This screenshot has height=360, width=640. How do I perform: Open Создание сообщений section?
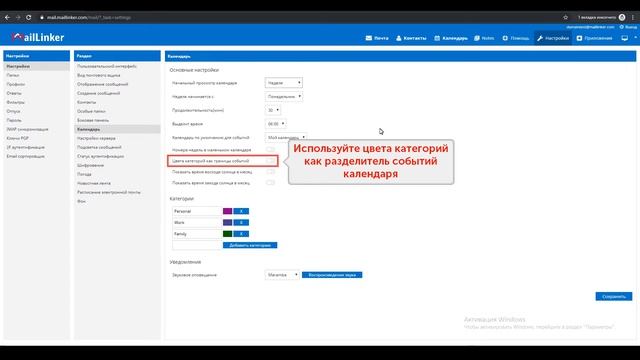(x=117, y=93)
